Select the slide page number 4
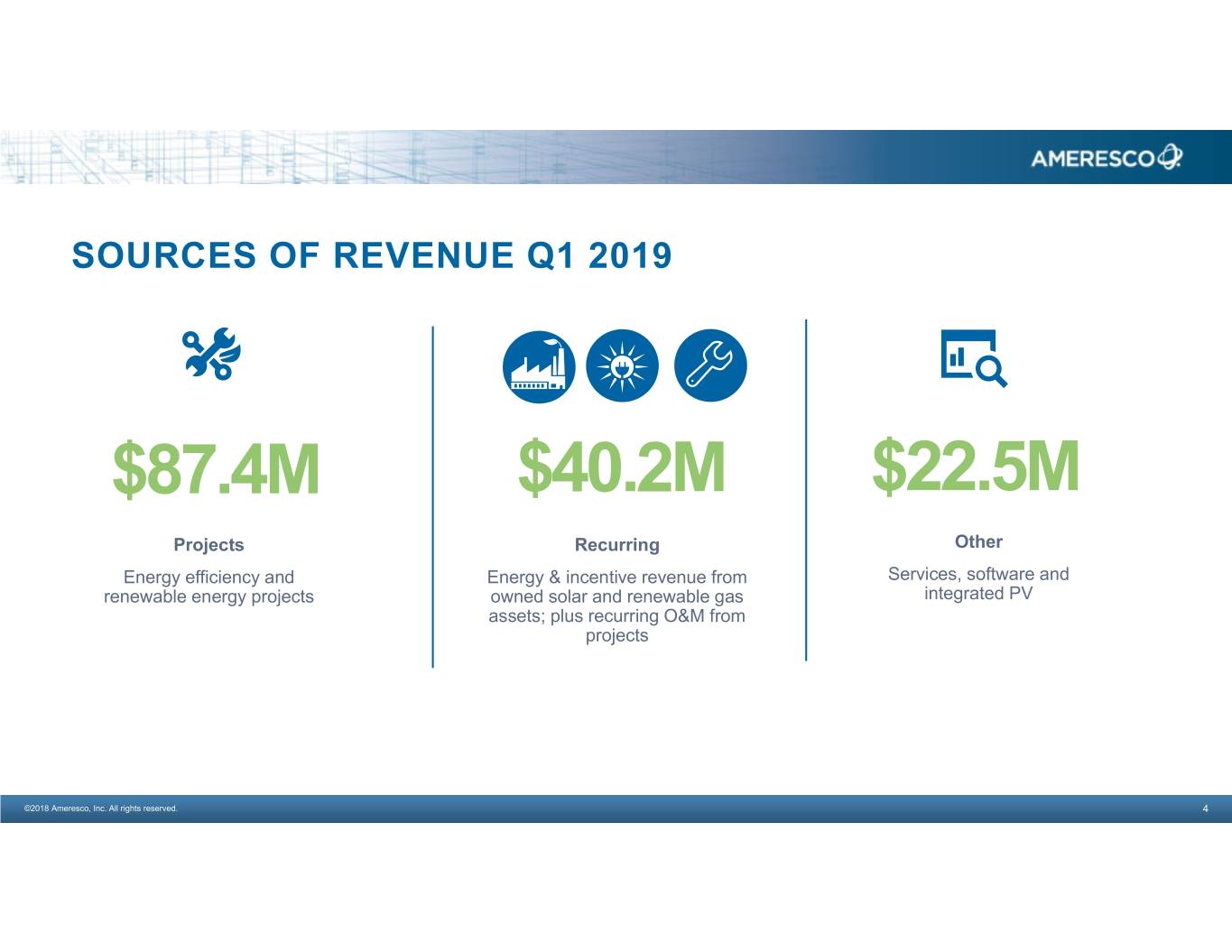Viewport: 1232px width, 952px height. coord(1205,809)
